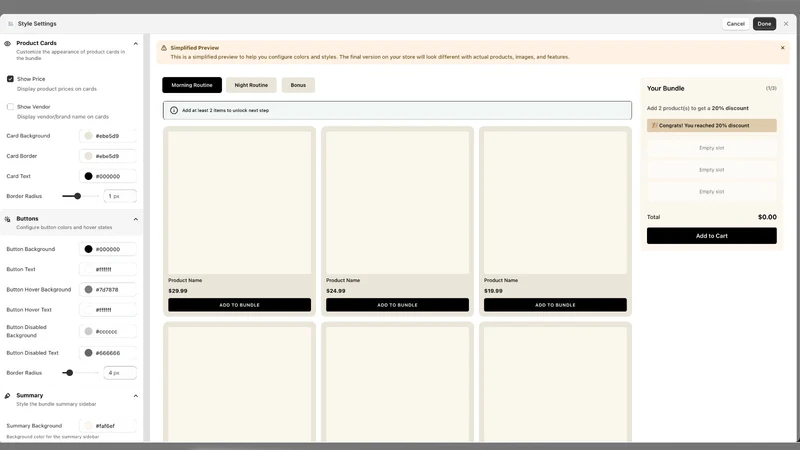Open the Button Background color swatch
The width and height of the screenshot is (800, 450).
88,249
